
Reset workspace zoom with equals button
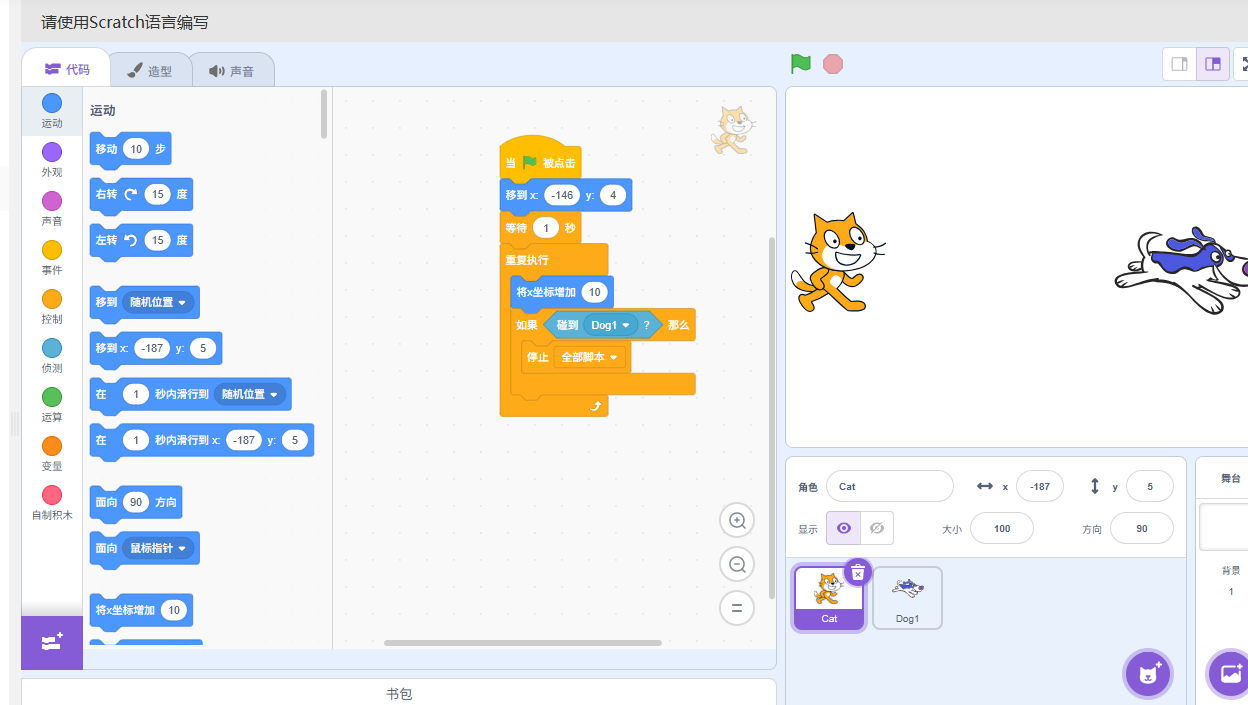coord(737,608)
